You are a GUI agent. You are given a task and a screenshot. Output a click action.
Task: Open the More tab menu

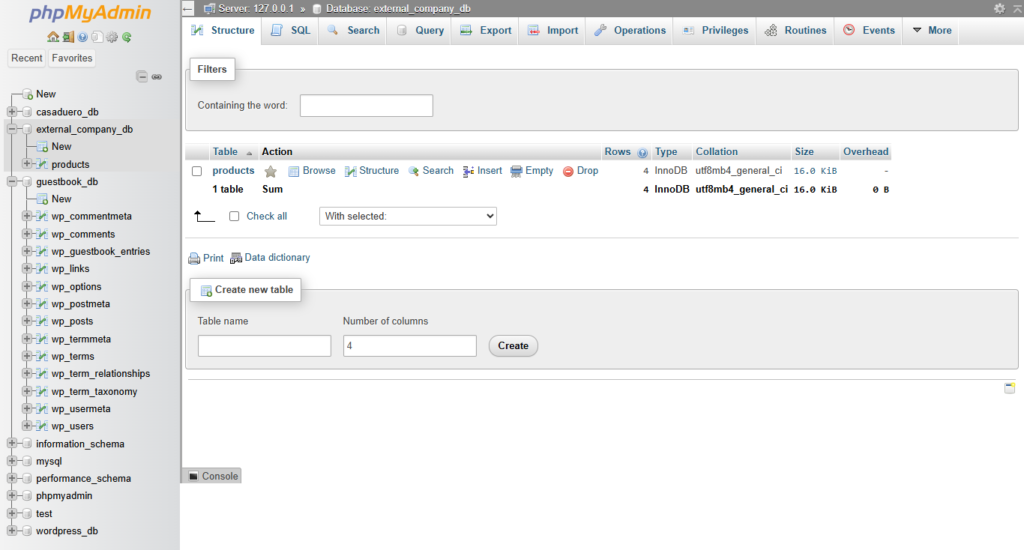click(x=930, y=30)
